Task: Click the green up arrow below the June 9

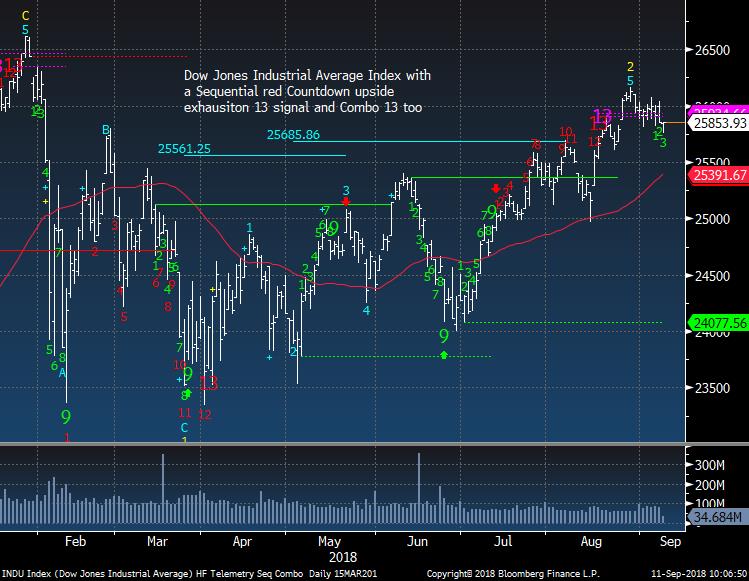Action: (444, 355)
